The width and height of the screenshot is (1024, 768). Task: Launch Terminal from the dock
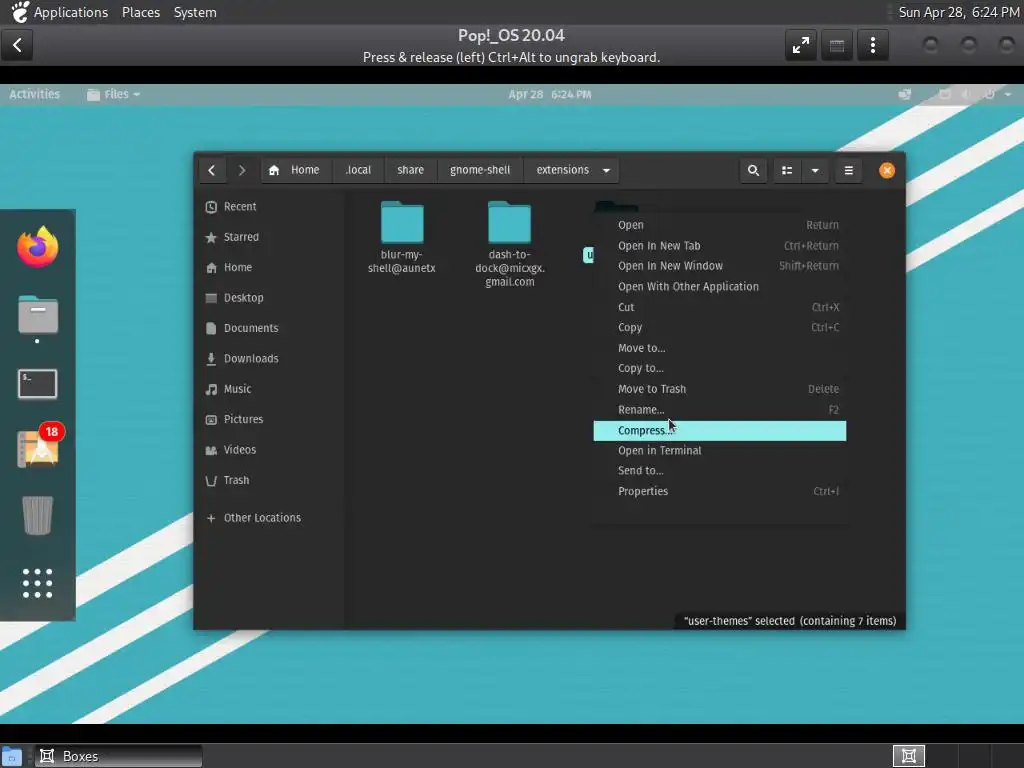coord(37,384)
